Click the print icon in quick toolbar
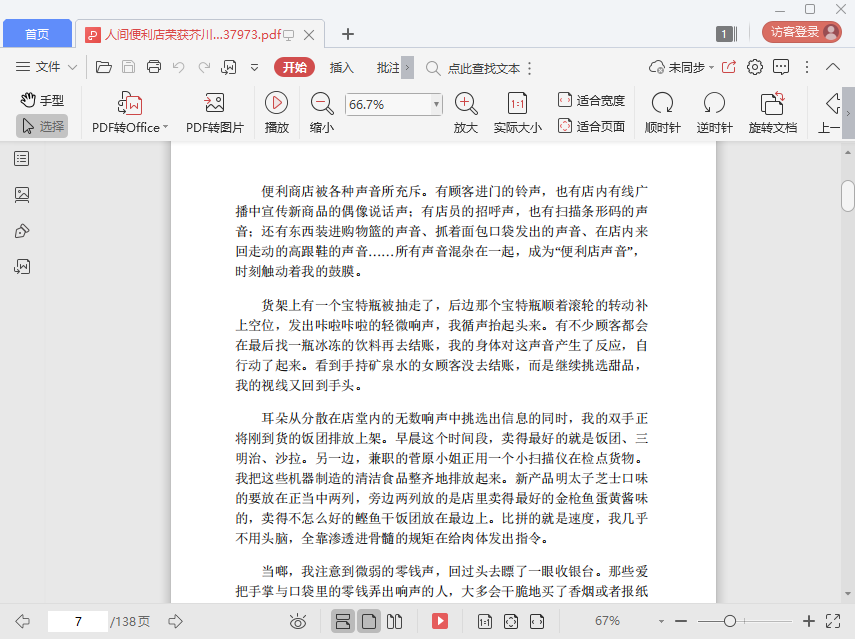The width and height of the screenshot is (855, 639). [x=154, y=67]
